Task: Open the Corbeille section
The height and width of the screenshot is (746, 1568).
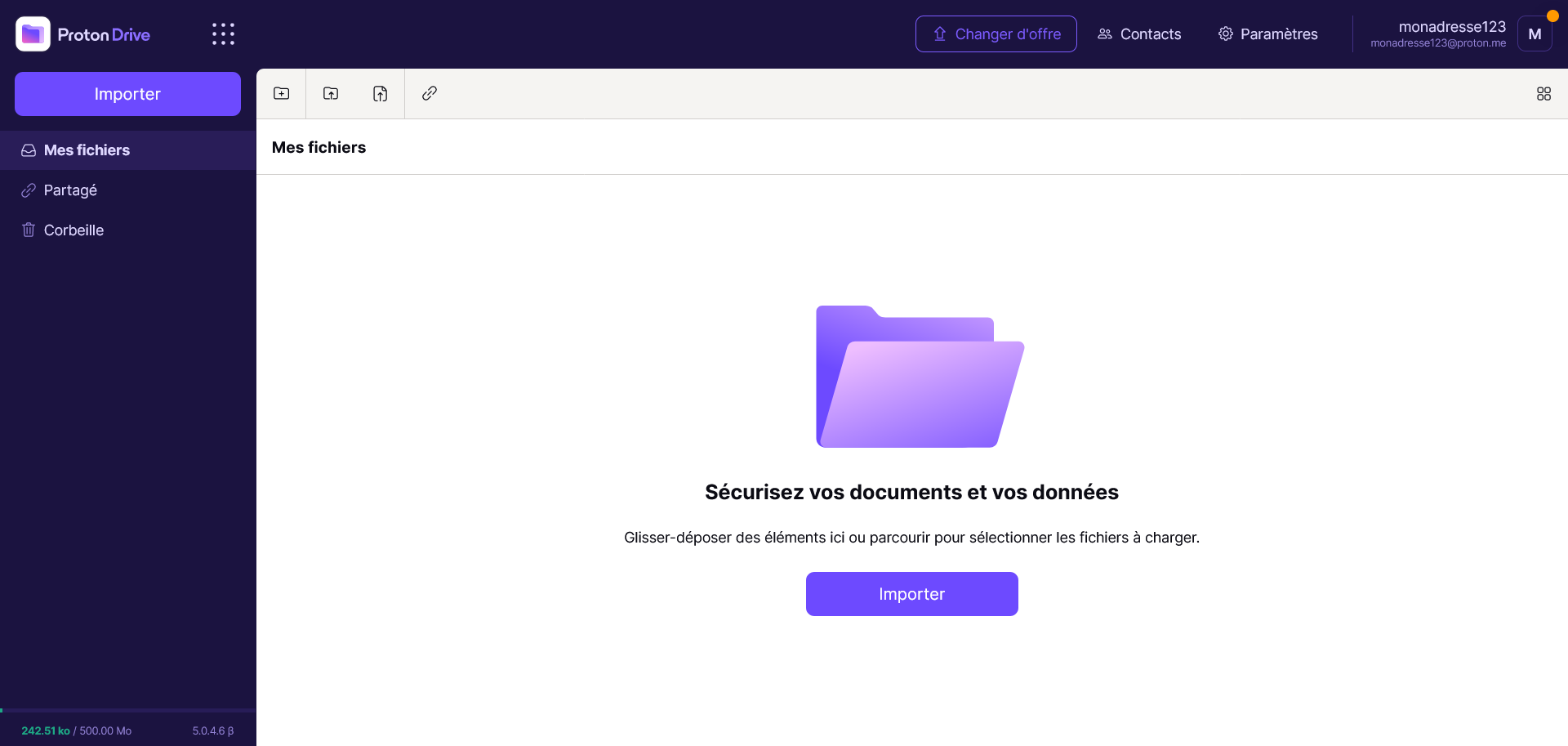Action: tap(73, 230)
